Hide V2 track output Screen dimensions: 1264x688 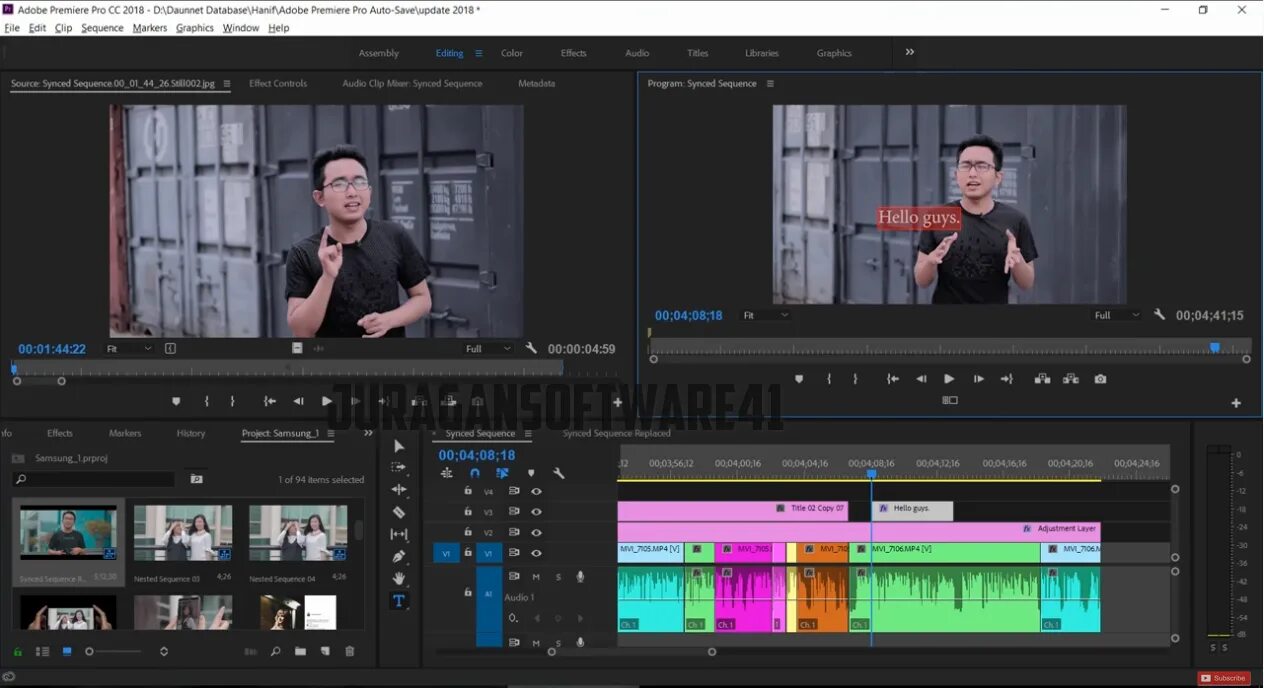tap(536, 533)
